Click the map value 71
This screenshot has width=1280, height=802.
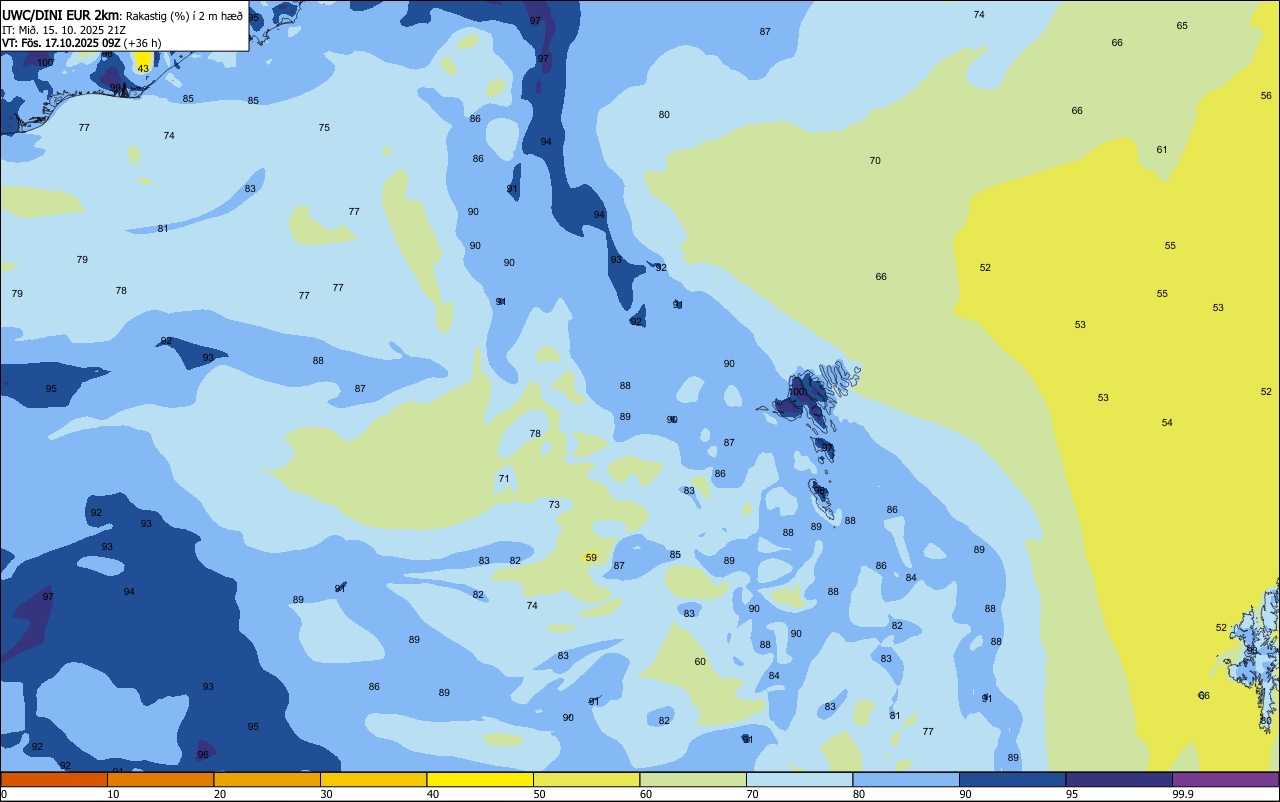tap(504, 479)
